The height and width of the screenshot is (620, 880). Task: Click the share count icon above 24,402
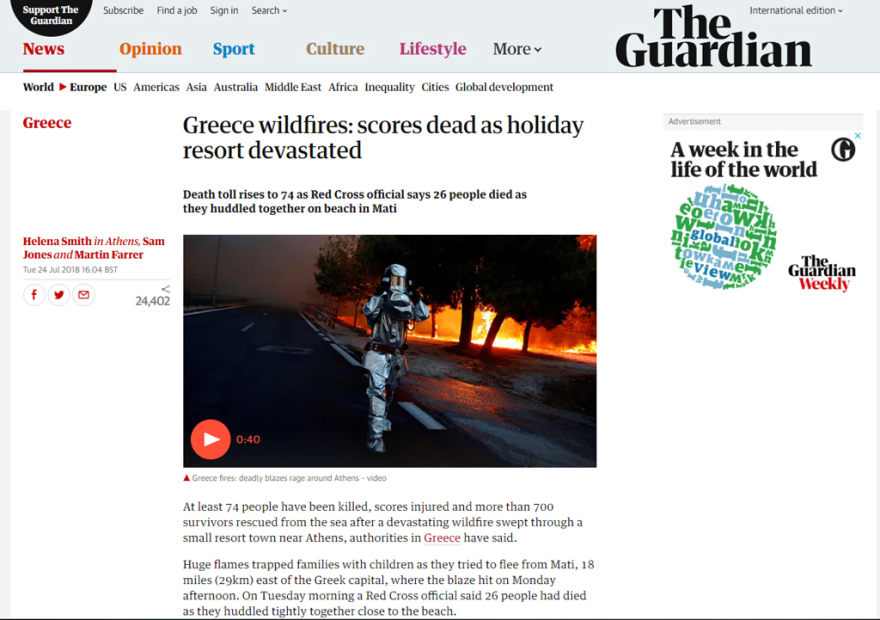(166, 289)
